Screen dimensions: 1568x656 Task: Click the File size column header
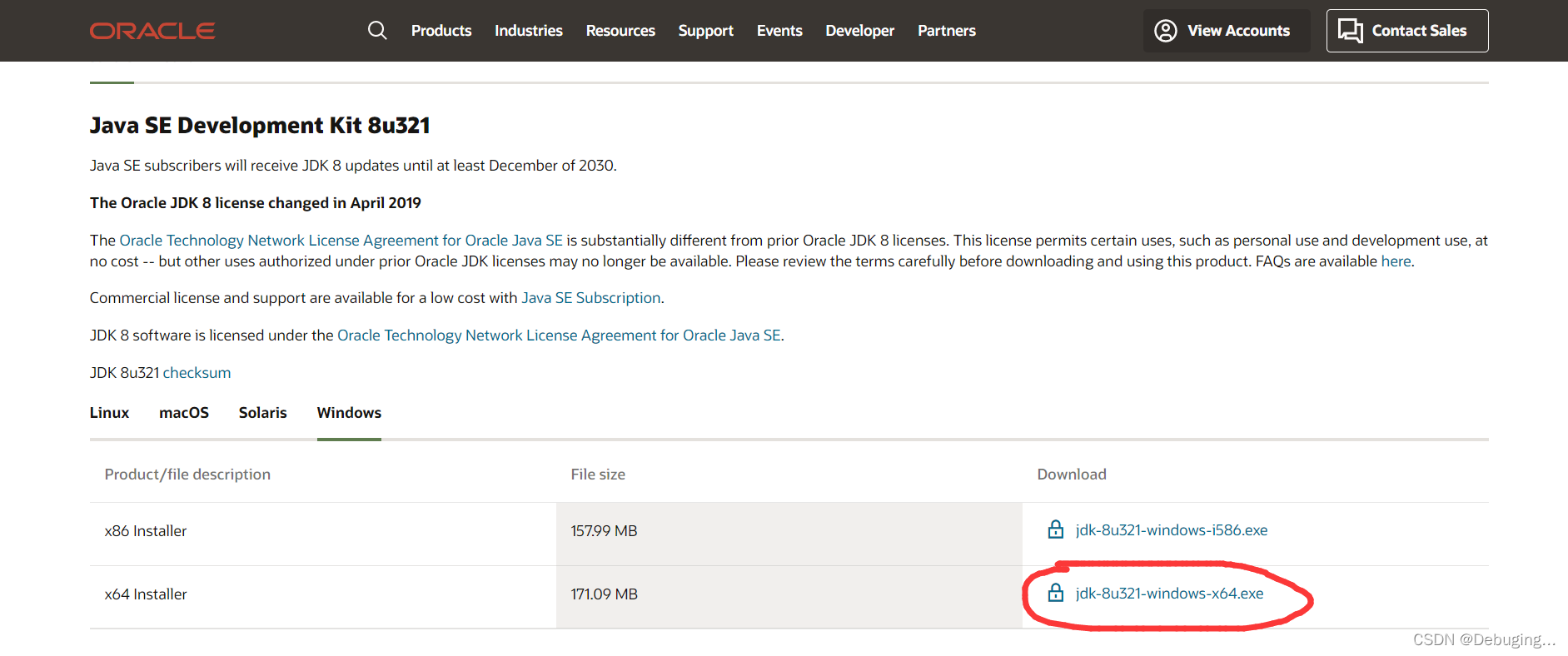598,475
